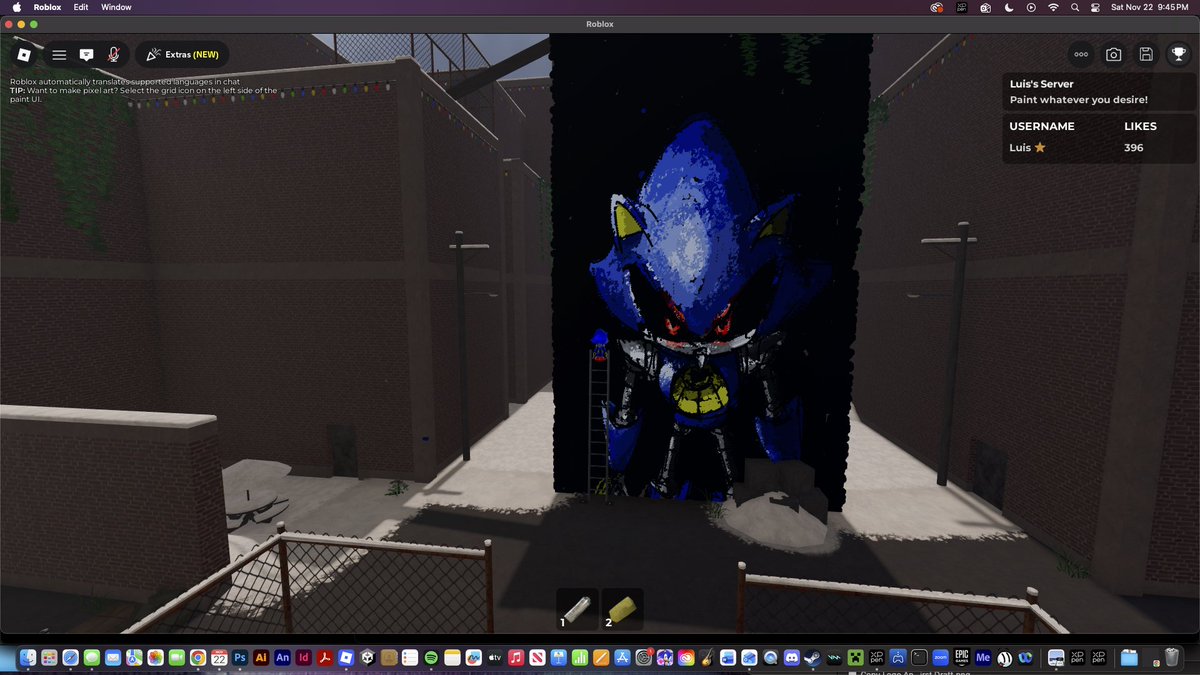1200x675 pixels.
Task: Open the Roblox menu in menu bar
Action: [x=48, y=7]
